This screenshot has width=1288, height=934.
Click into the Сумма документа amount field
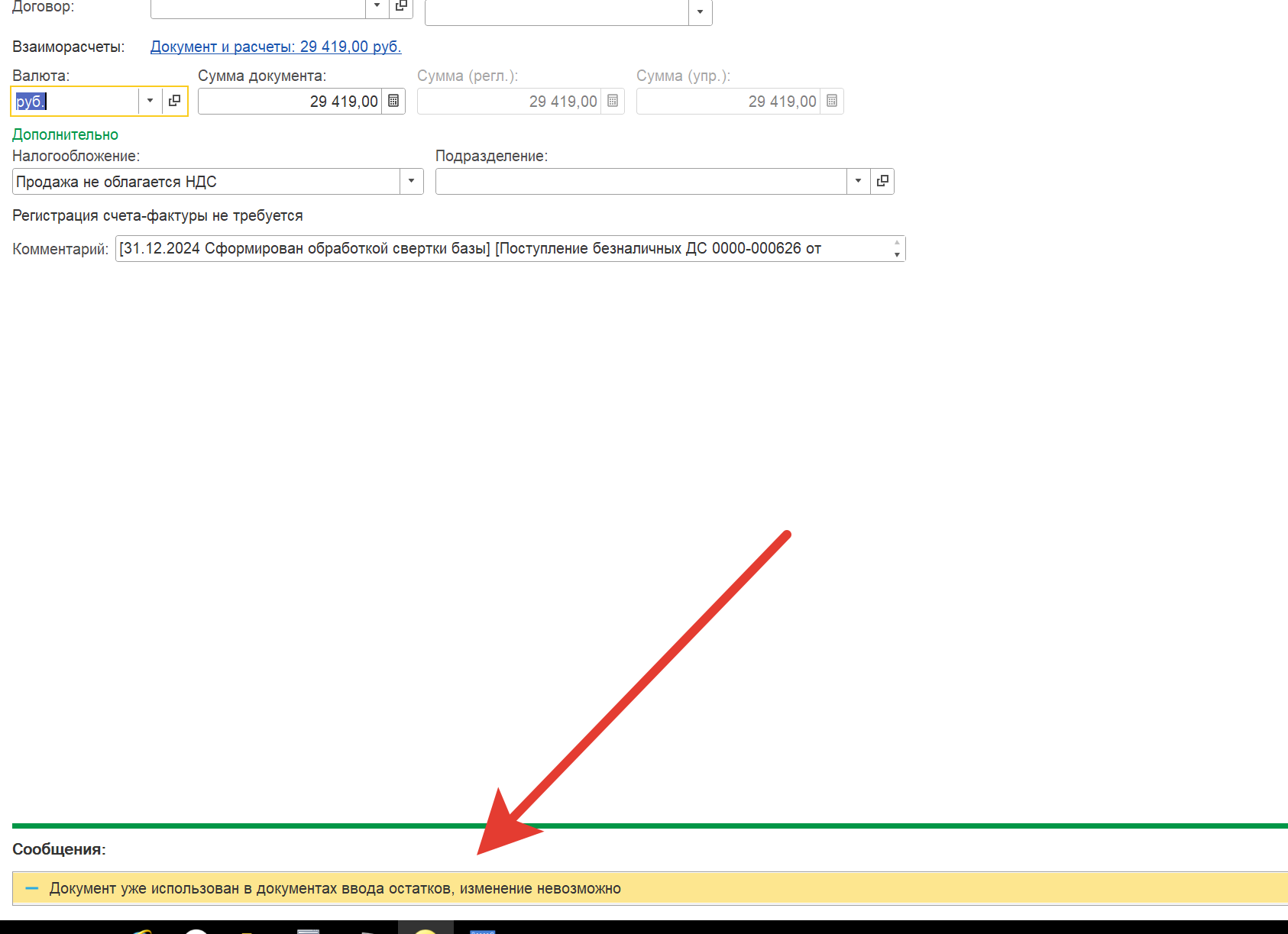click(x=290, y=102)
